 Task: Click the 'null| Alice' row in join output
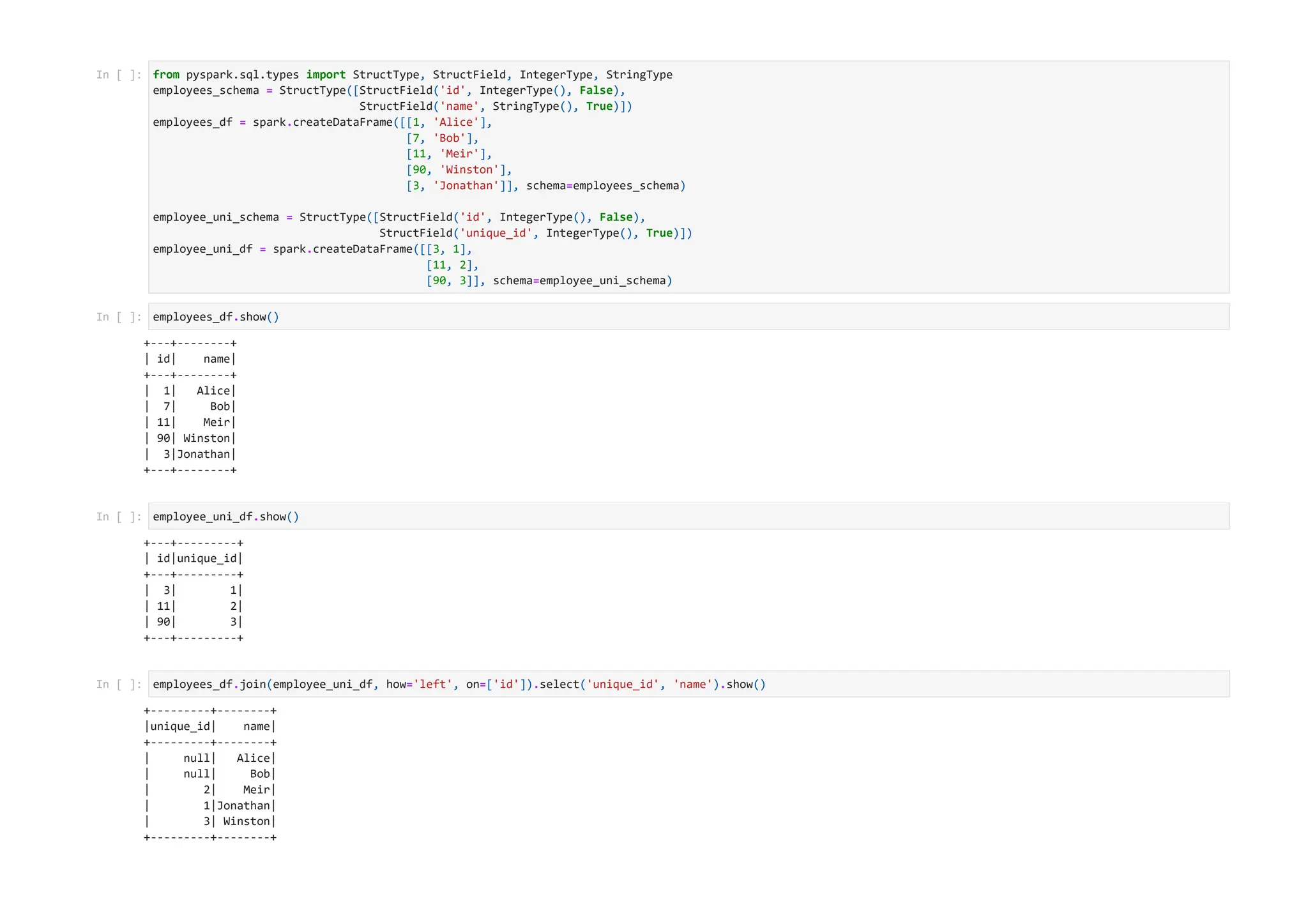pyautogui.click(x=210, y=758)
